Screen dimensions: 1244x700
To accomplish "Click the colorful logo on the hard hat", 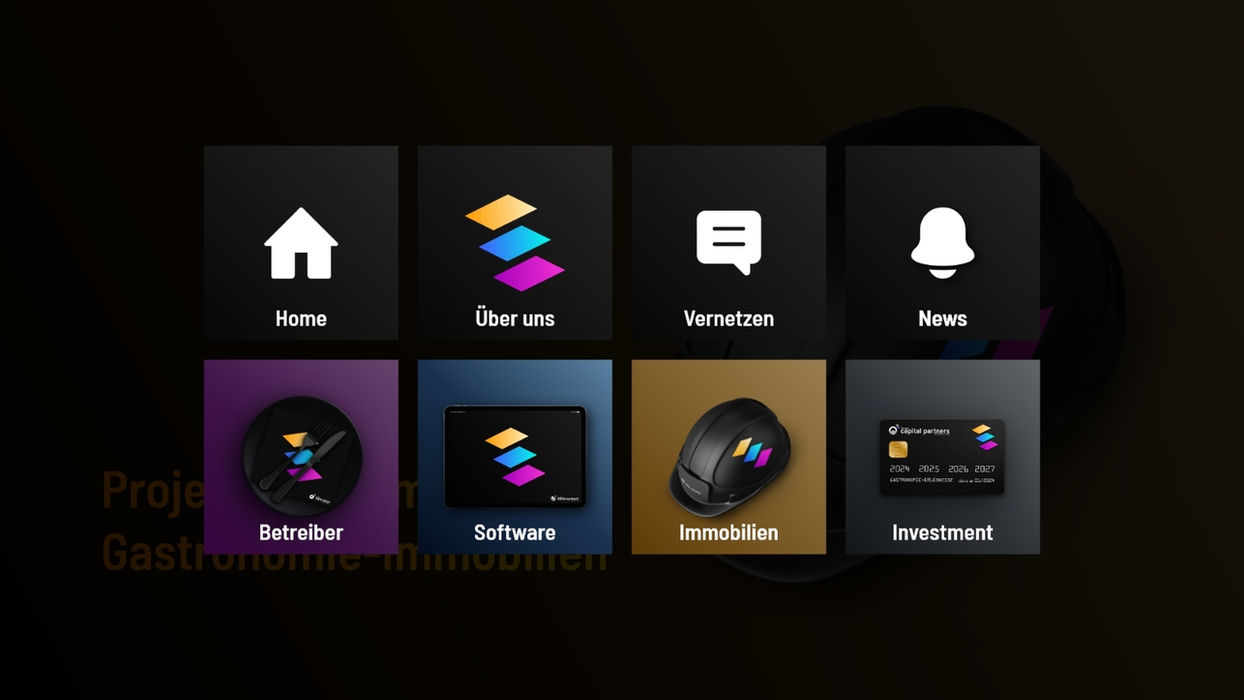I will coord(752,452).
